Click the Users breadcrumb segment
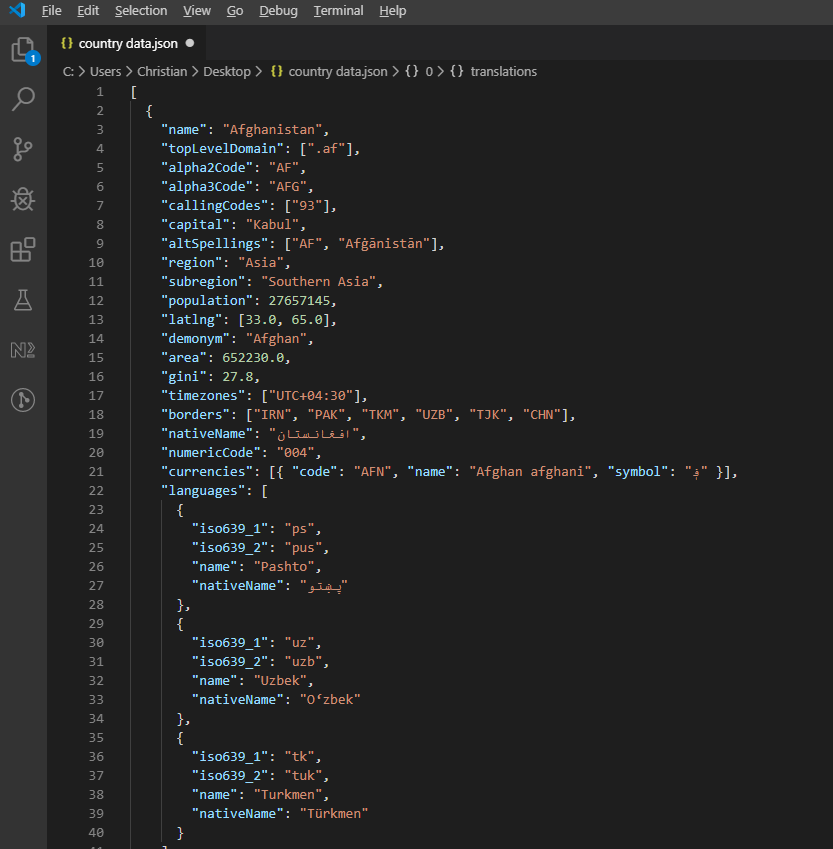This screenshot has width=833, height=849. tap(106, 71)
